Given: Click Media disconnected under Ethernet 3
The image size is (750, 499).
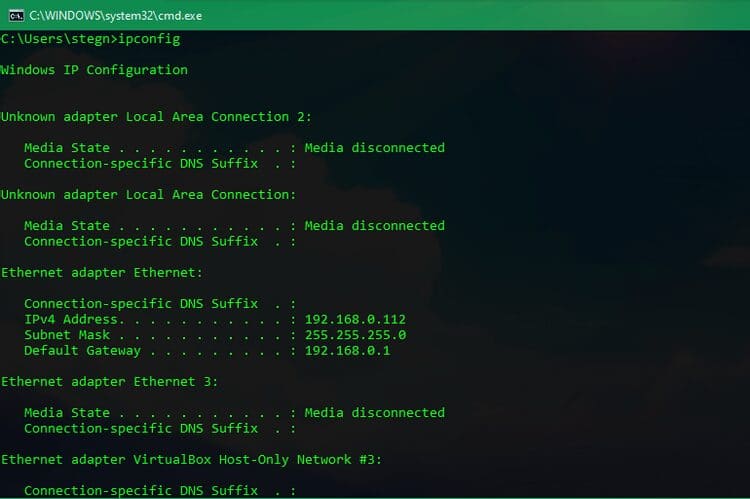Looking at the screenshot, I should pyautogui.click(x=375, y=412).
